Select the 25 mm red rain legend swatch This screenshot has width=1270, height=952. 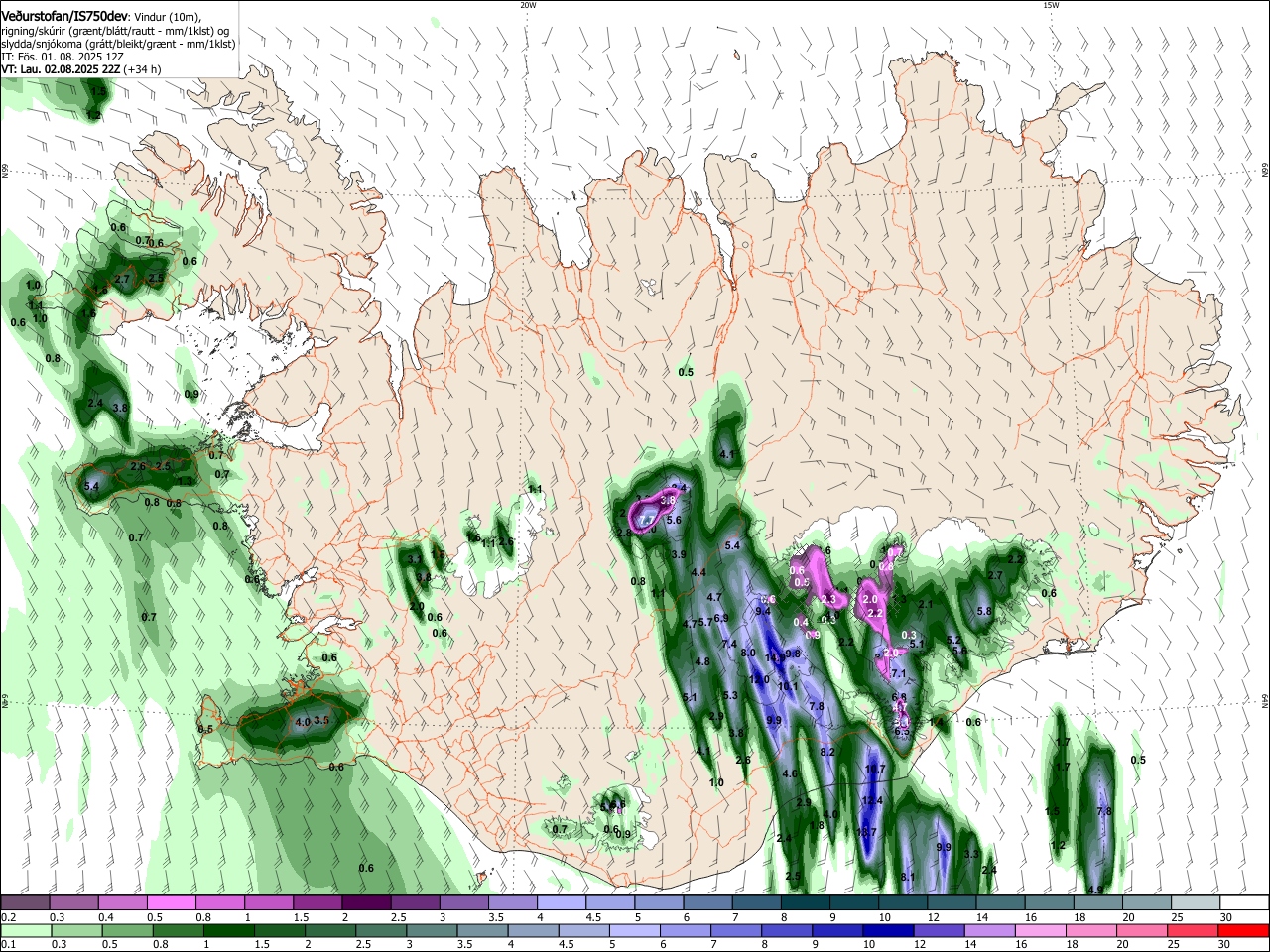coord(1195,930)
